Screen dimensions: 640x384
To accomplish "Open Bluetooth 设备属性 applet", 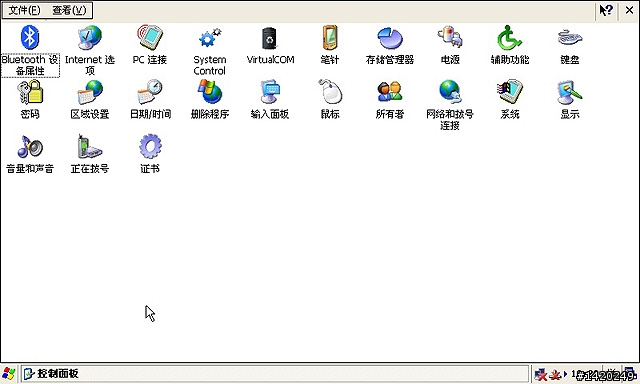I will pos(30,38).
